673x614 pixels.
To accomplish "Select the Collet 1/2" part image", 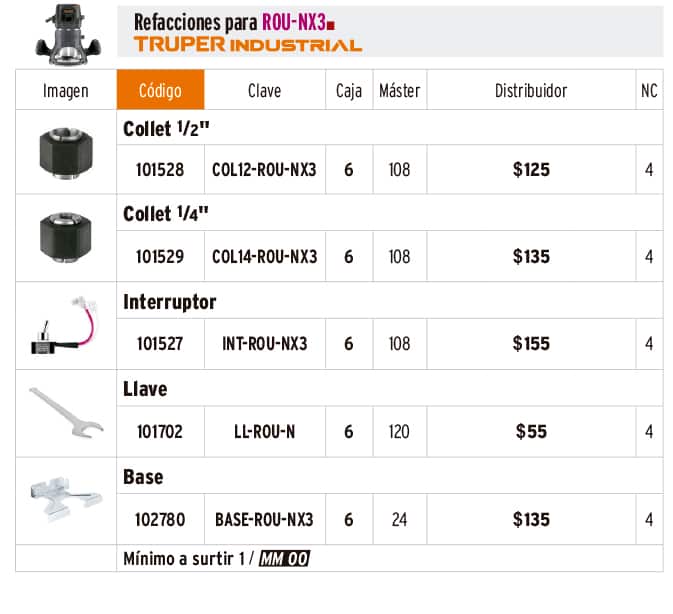I will 66,153.
